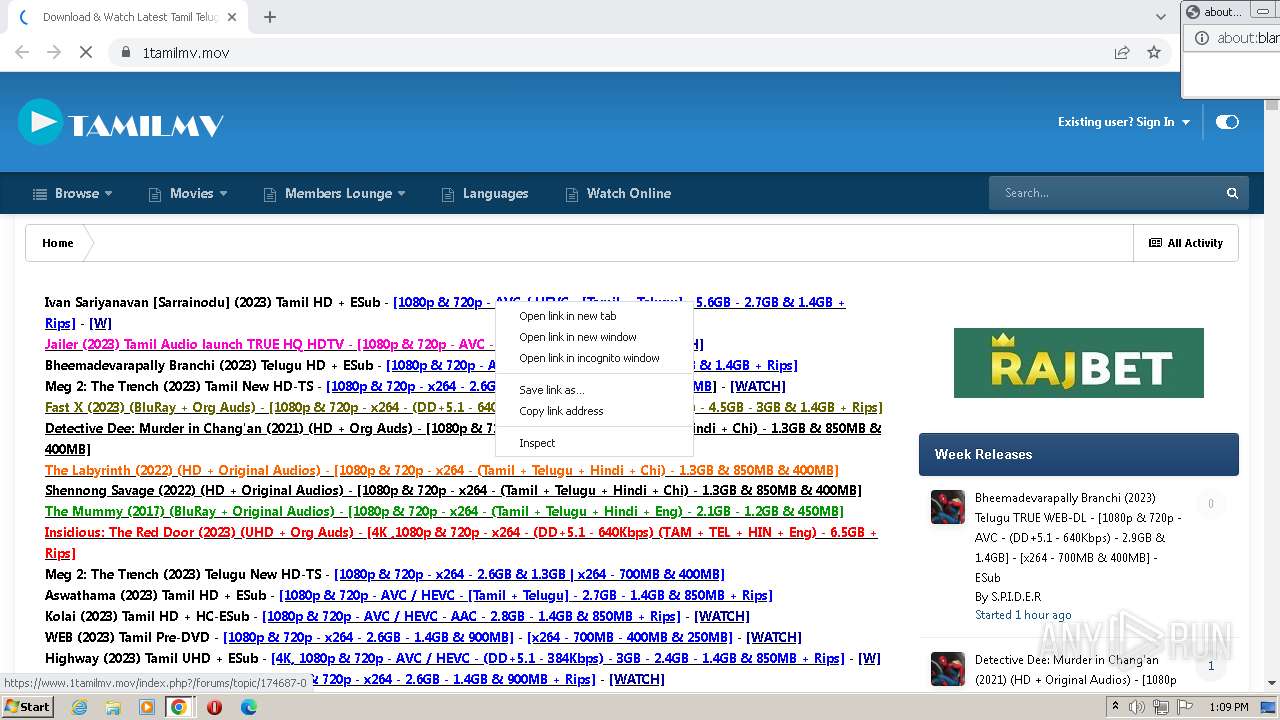Open Edge from the taskbar
The height and width of the screenshot is (720, 1280).
(248, 707)
